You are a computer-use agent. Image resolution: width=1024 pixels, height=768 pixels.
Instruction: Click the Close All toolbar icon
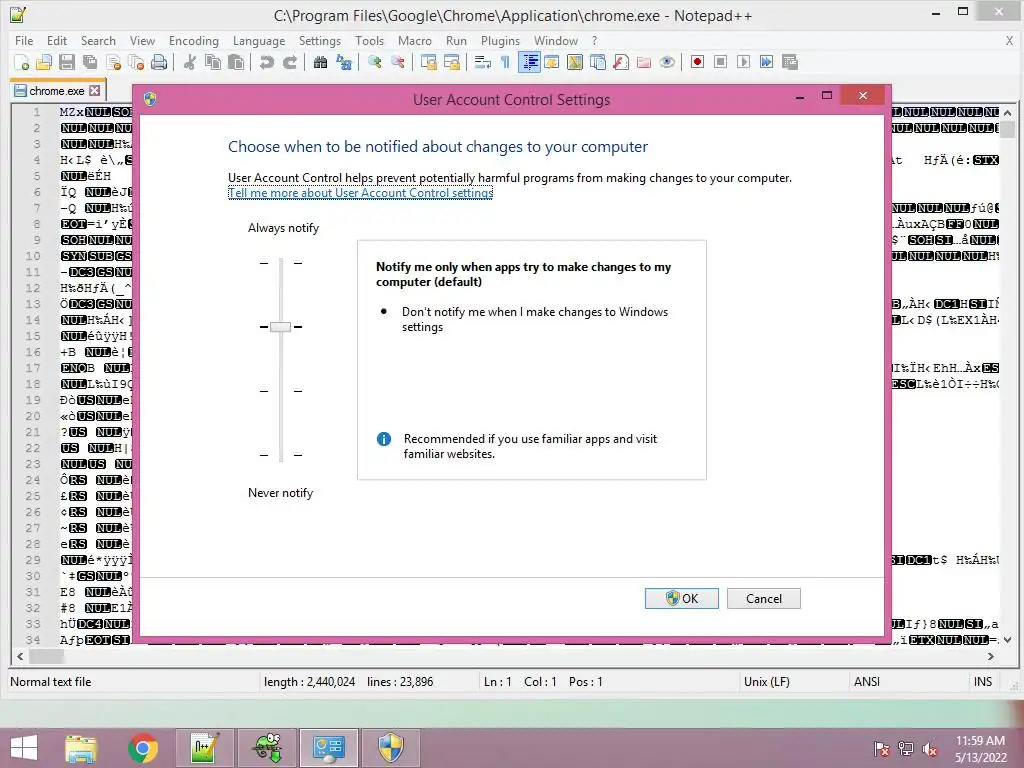tap(136, 62)
